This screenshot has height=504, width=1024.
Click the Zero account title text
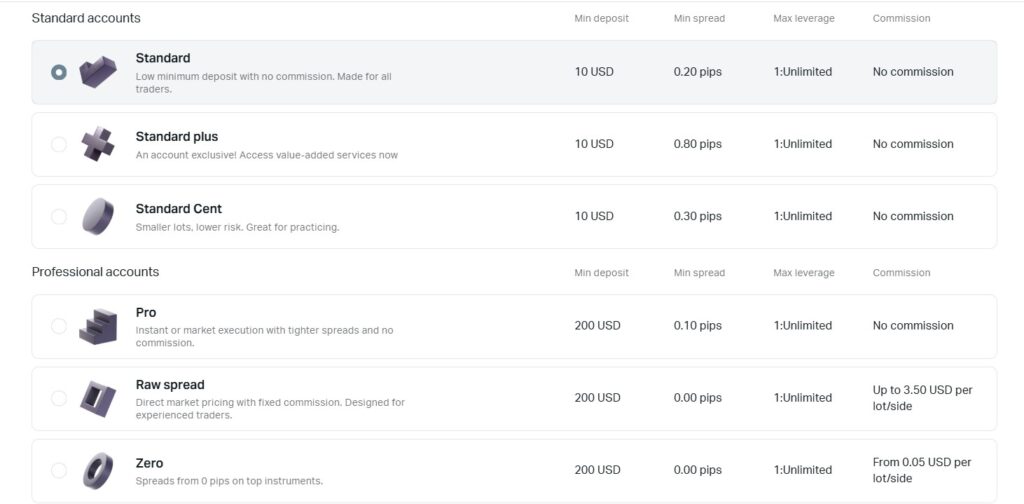pyautogui.click(x=150, y=463)
